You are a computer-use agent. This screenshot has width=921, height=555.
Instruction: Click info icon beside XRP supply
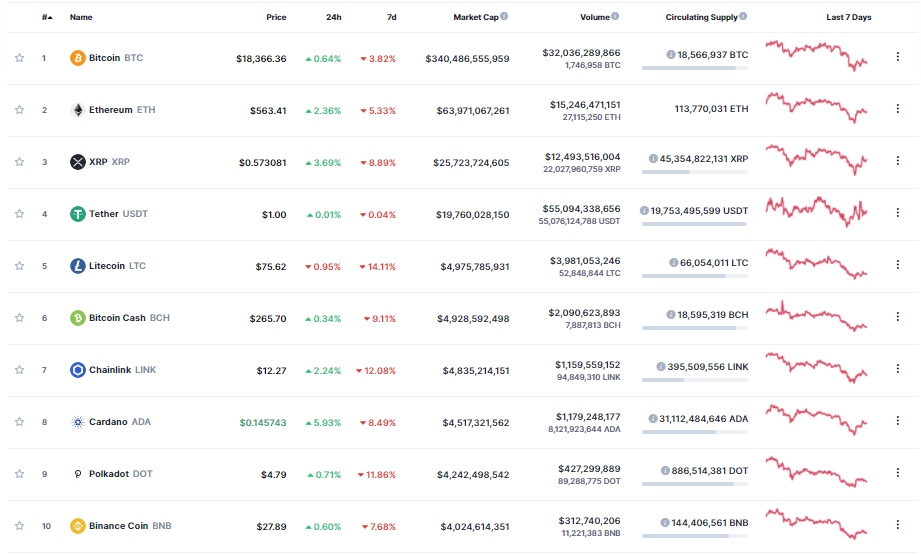pyautogui.click(x=653, y=159)
